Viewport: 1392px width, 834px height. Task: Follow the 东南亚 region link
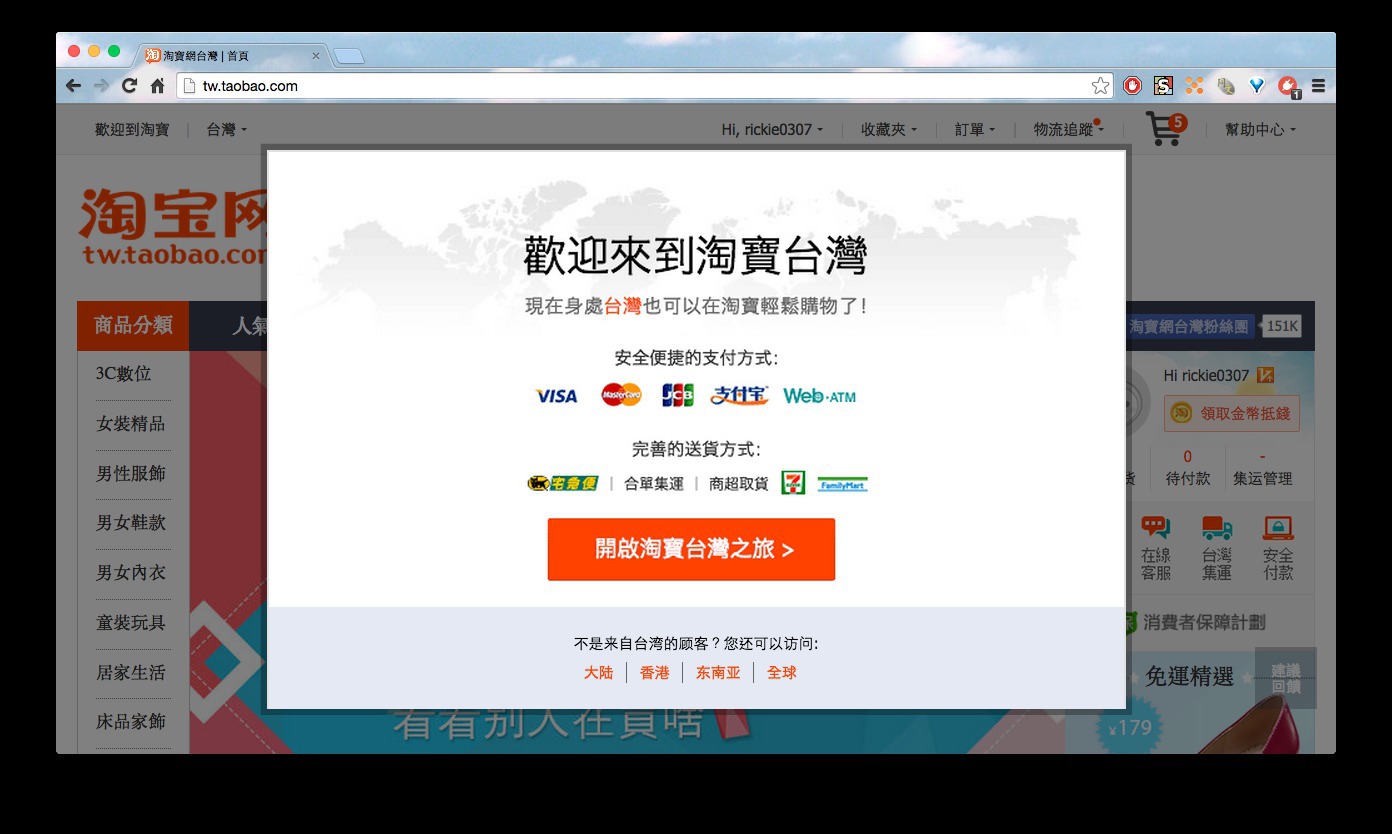[x=718, y=673]
